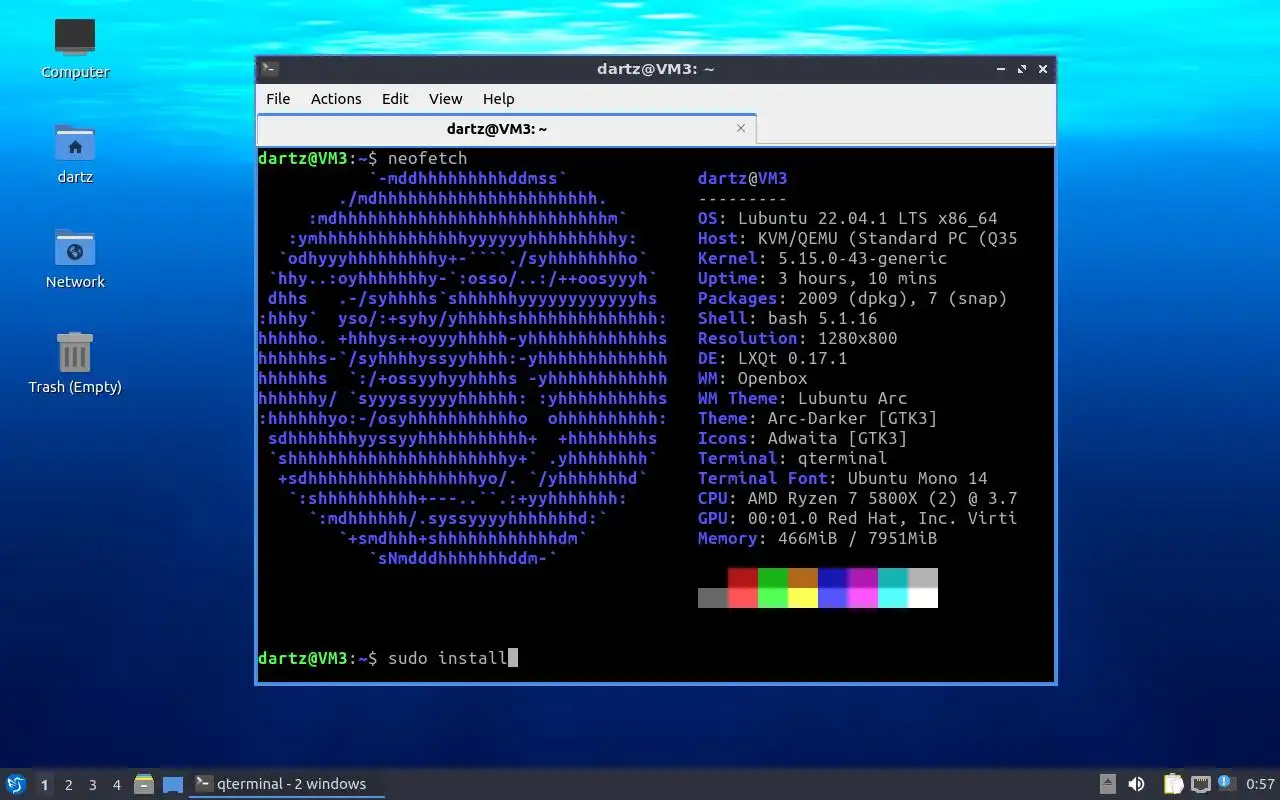Viewport: 1280px width, 800px height.
Task: Click the 'Shell: bash 5.1.16' line
Action: click(x=787, y=318)
